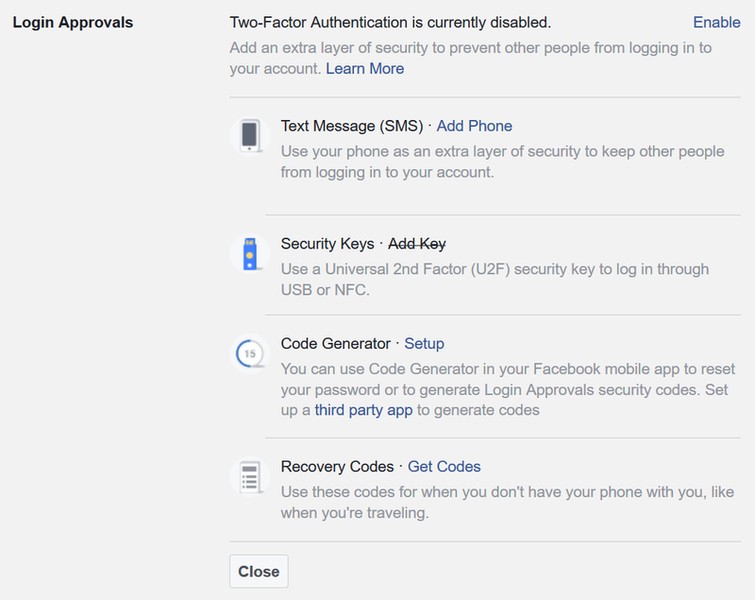Open Setup for Code Generator
Image resolution: width=755 pixels, height=600 pixels.
coord(424,343)
